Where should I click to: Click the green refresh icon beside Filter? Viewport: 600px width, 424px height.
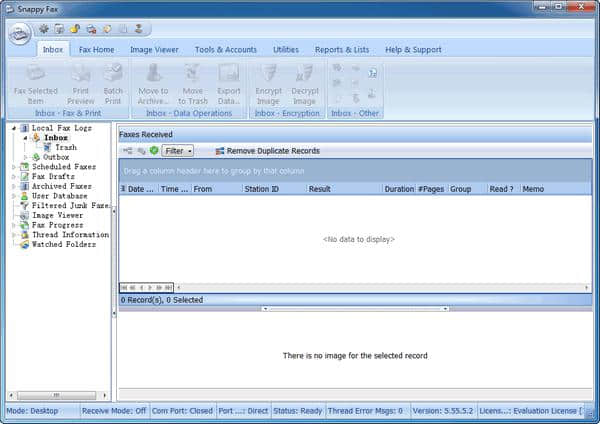coord(154,151)
